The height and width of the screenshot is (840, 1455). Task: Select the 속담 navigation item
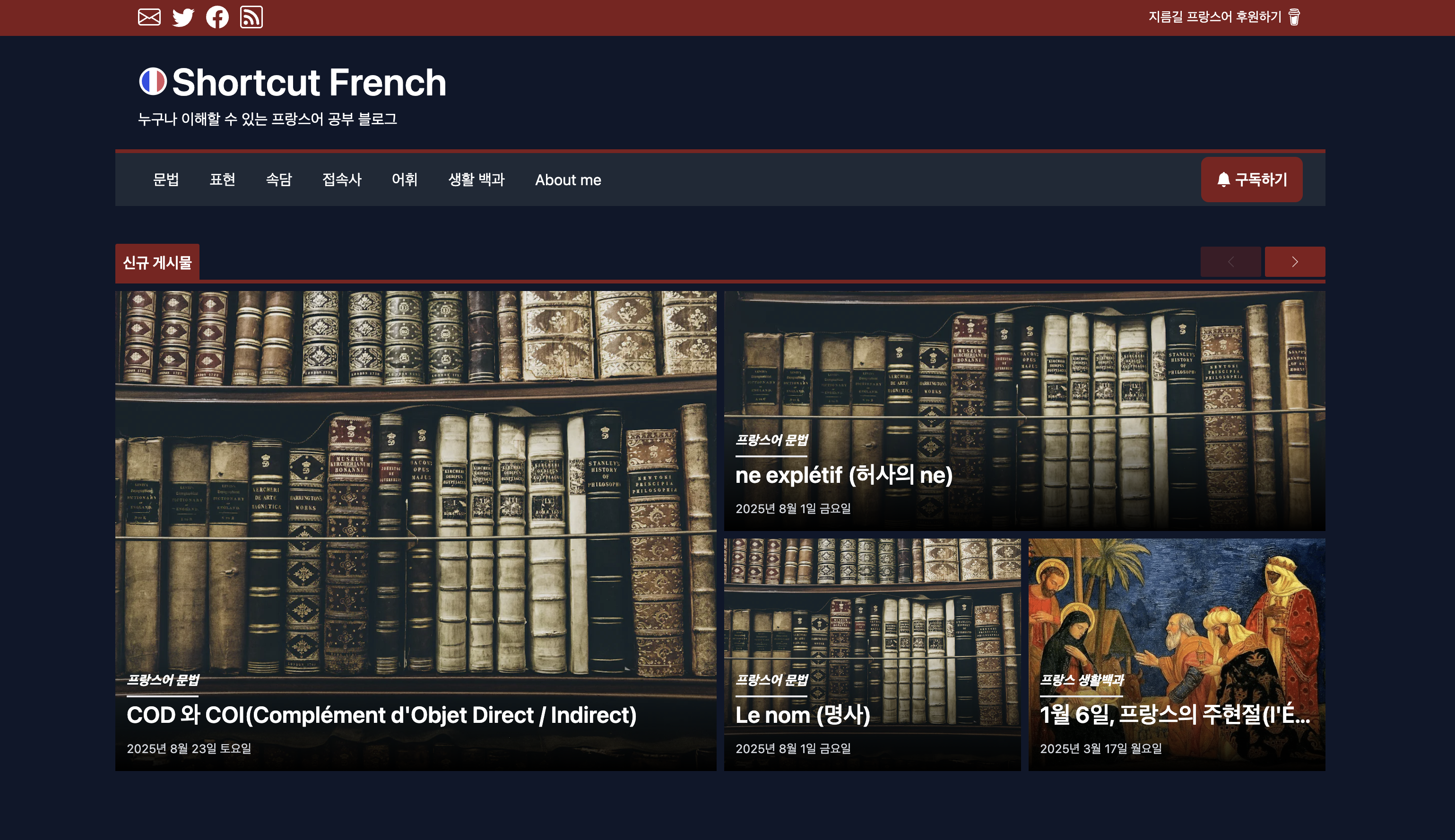pyautogui.click(x=279, y=180)
